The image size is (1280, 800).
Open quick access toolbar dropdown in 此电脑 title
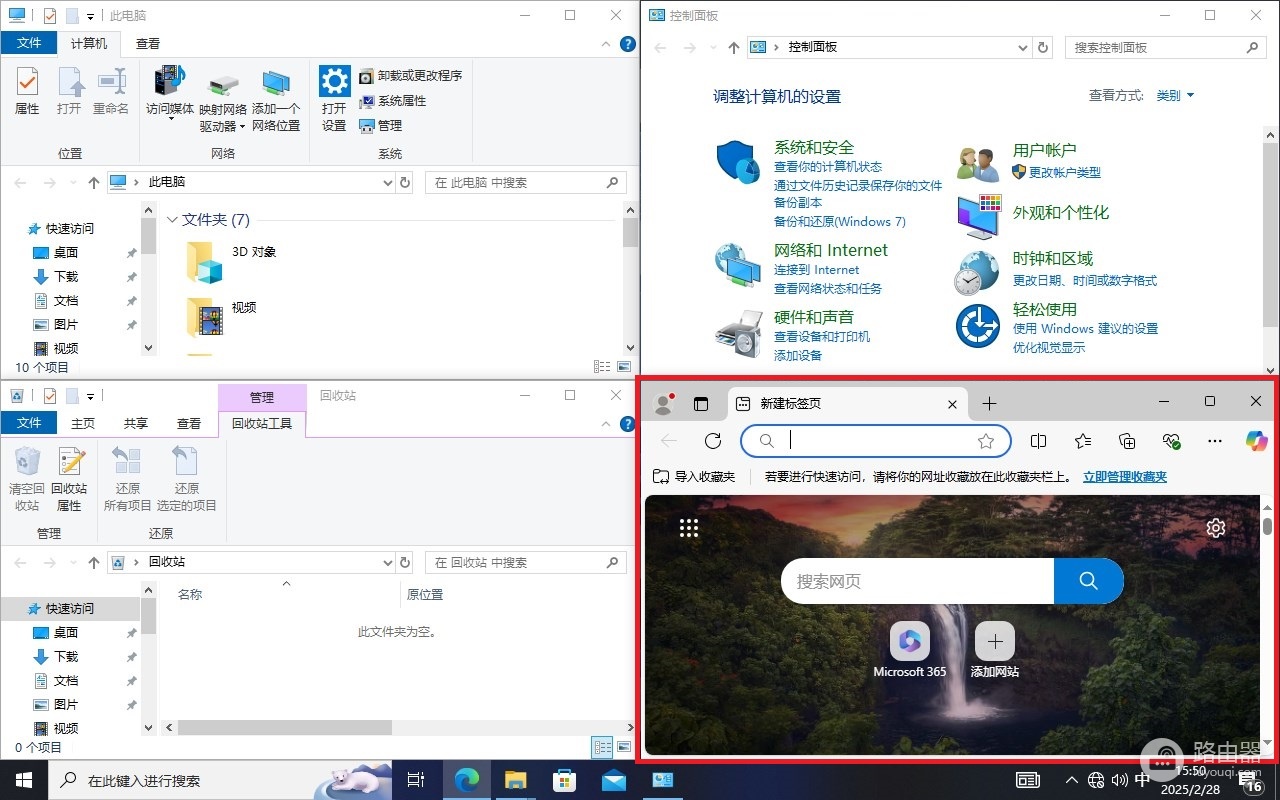click(90, 17)
